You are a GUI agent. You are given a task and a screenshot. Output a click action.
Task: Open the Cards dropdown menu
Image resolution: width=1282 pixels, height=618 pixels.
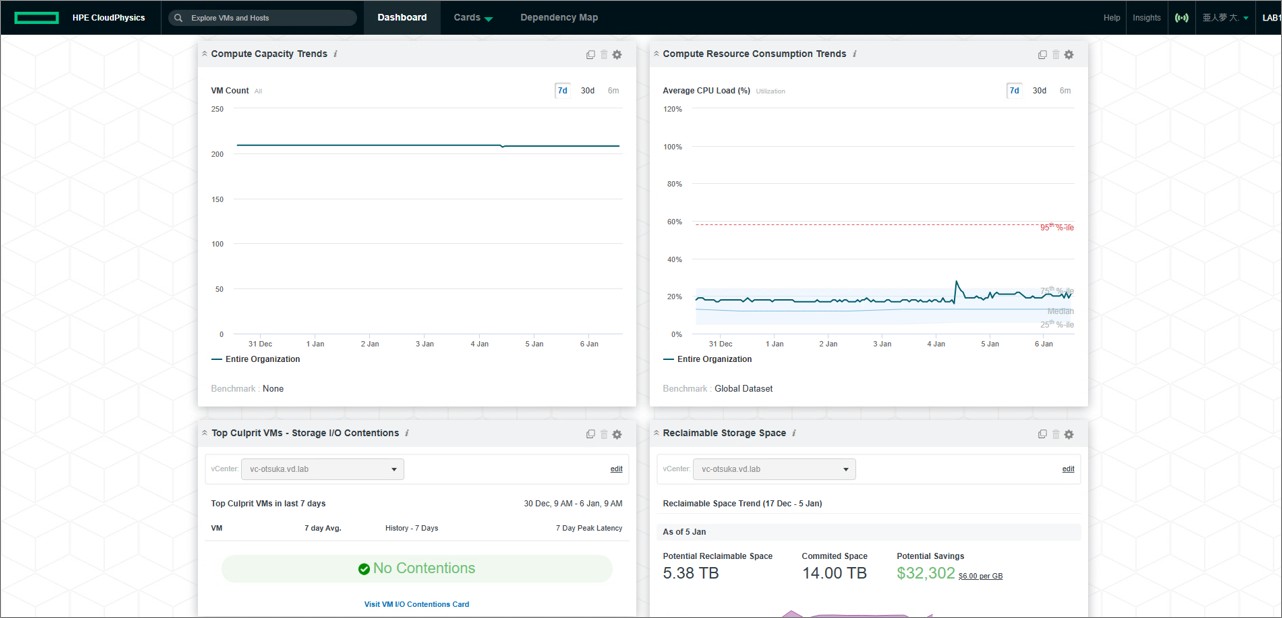coord(473,18)
